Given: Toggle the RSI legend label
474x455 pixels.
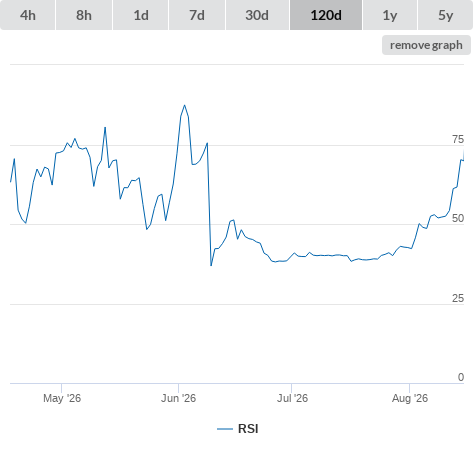Looking at the screenshot, I should click(248, 429).
